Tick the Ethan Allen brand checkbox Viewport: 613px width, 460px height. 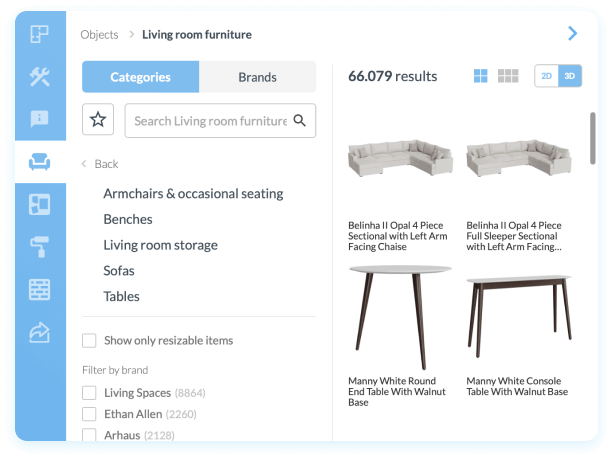pos(90,414)
